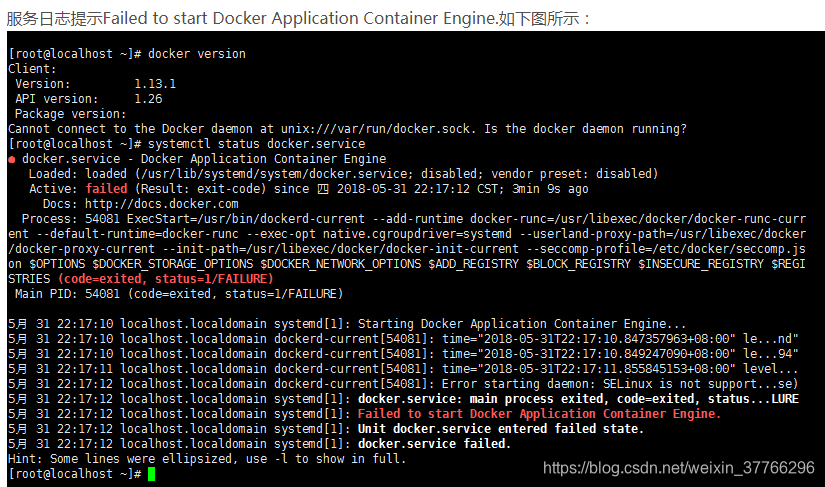Click red 'Failed to start Docker Application Container Engine.'
The height and width of the screenshot is (487, 825).
[x=539, y=414]
